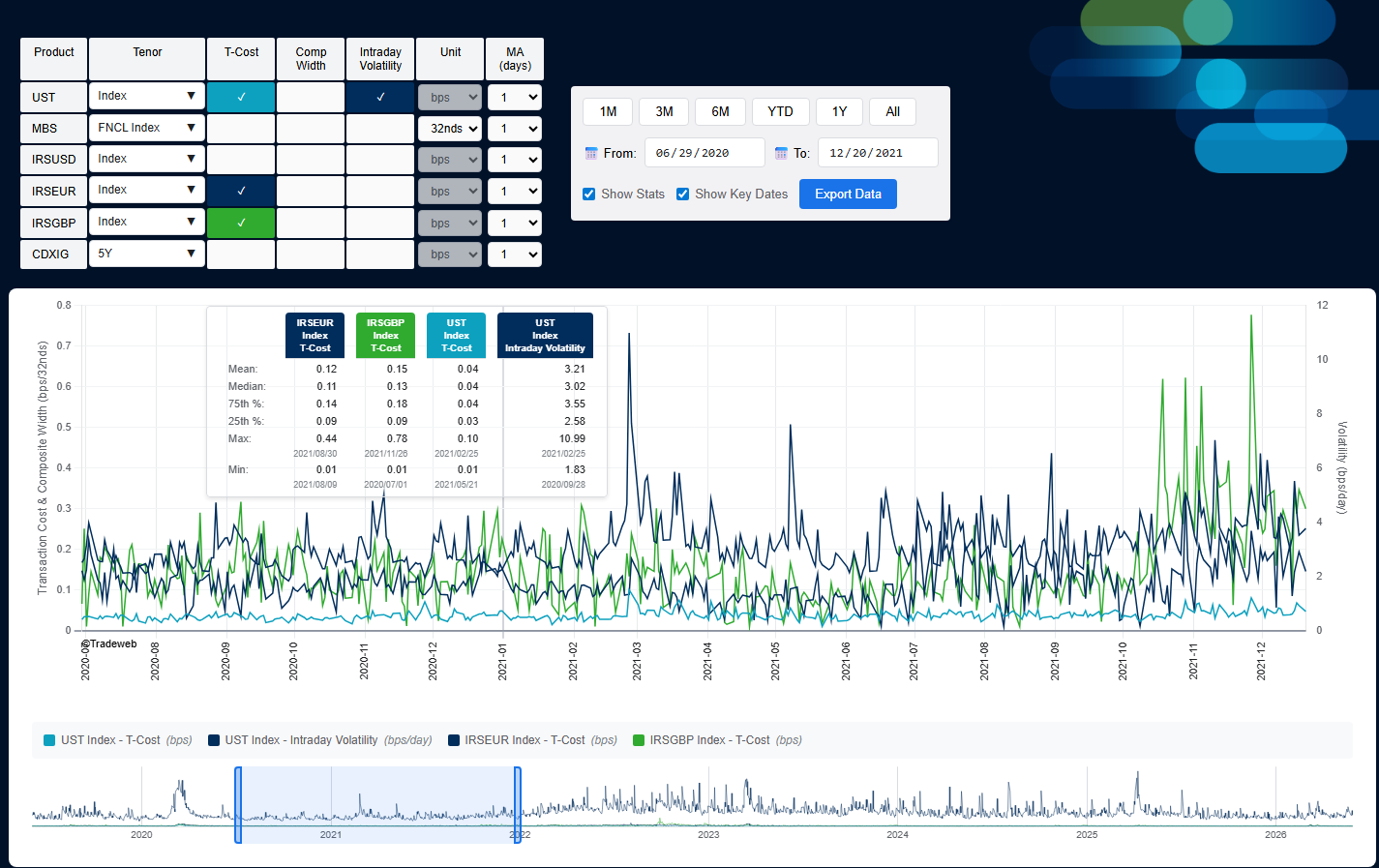Click the IRSUSD product label
The image size is (1379, 868).
pos(53,160)
